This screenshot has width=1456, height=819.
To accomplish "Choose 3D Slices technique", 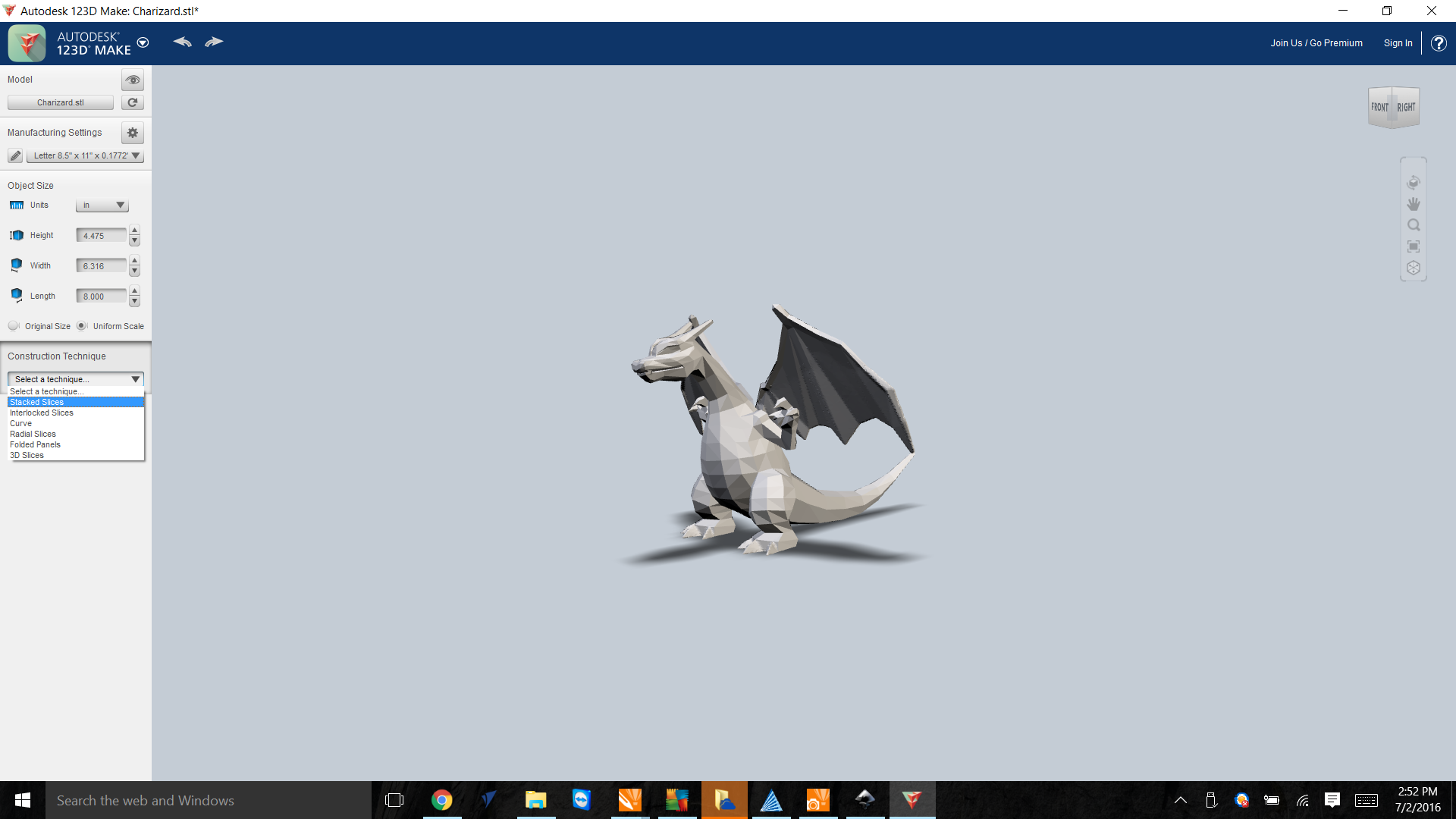I will coord(76,455).
